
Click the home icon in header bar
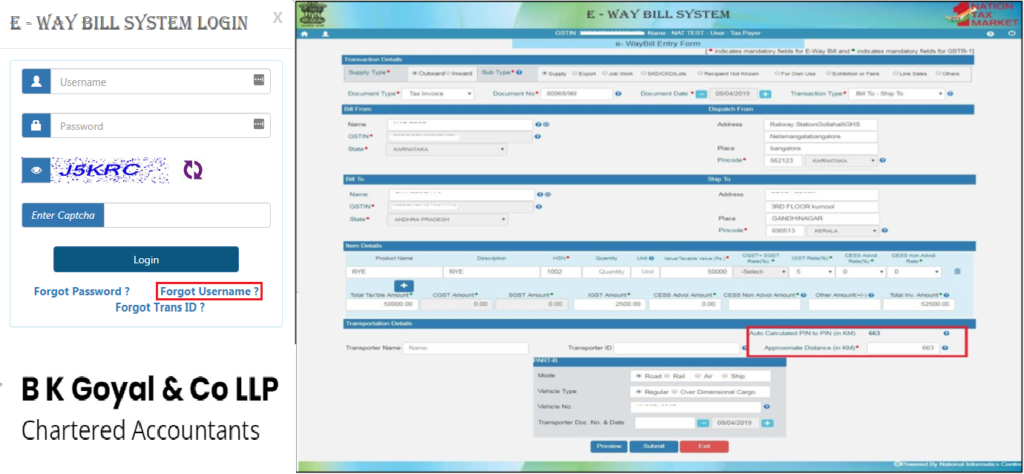(x=304, y=33)
